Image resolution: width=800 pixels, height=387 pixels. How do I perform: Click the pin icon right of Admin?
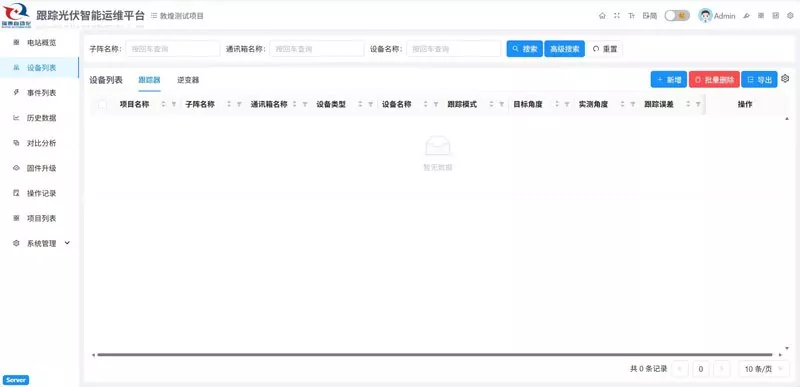746,16
